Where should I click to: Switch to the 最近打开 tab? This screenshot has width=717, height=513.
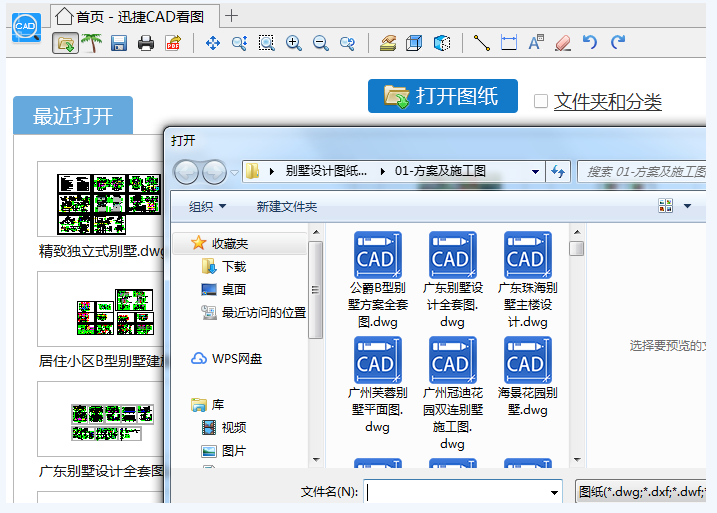click(72, 116)
